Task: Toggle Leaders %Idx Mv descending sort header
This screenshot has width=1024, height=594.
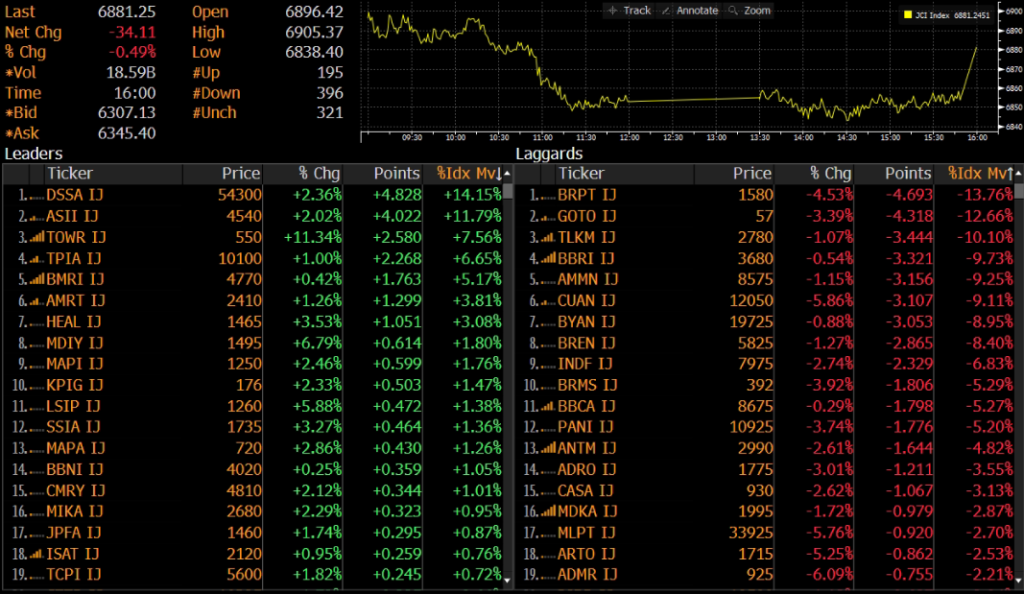Action: click(x=470, y=174)
